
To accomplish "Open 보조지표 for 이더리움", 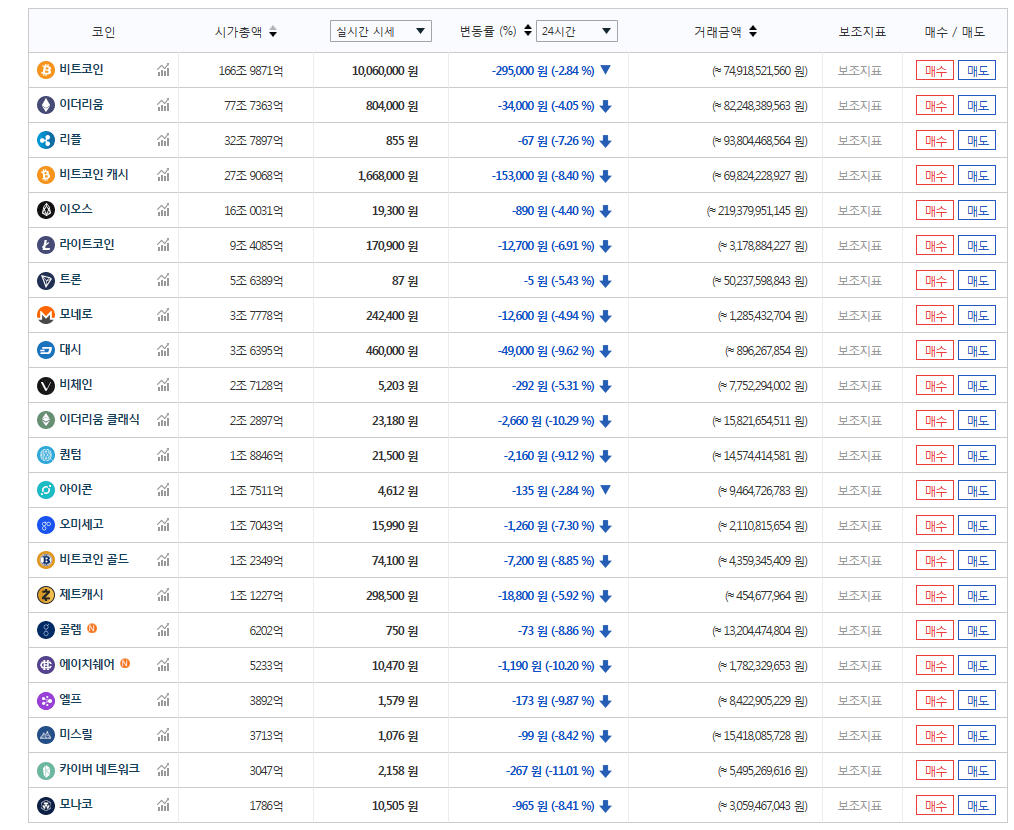I will 859,105.
